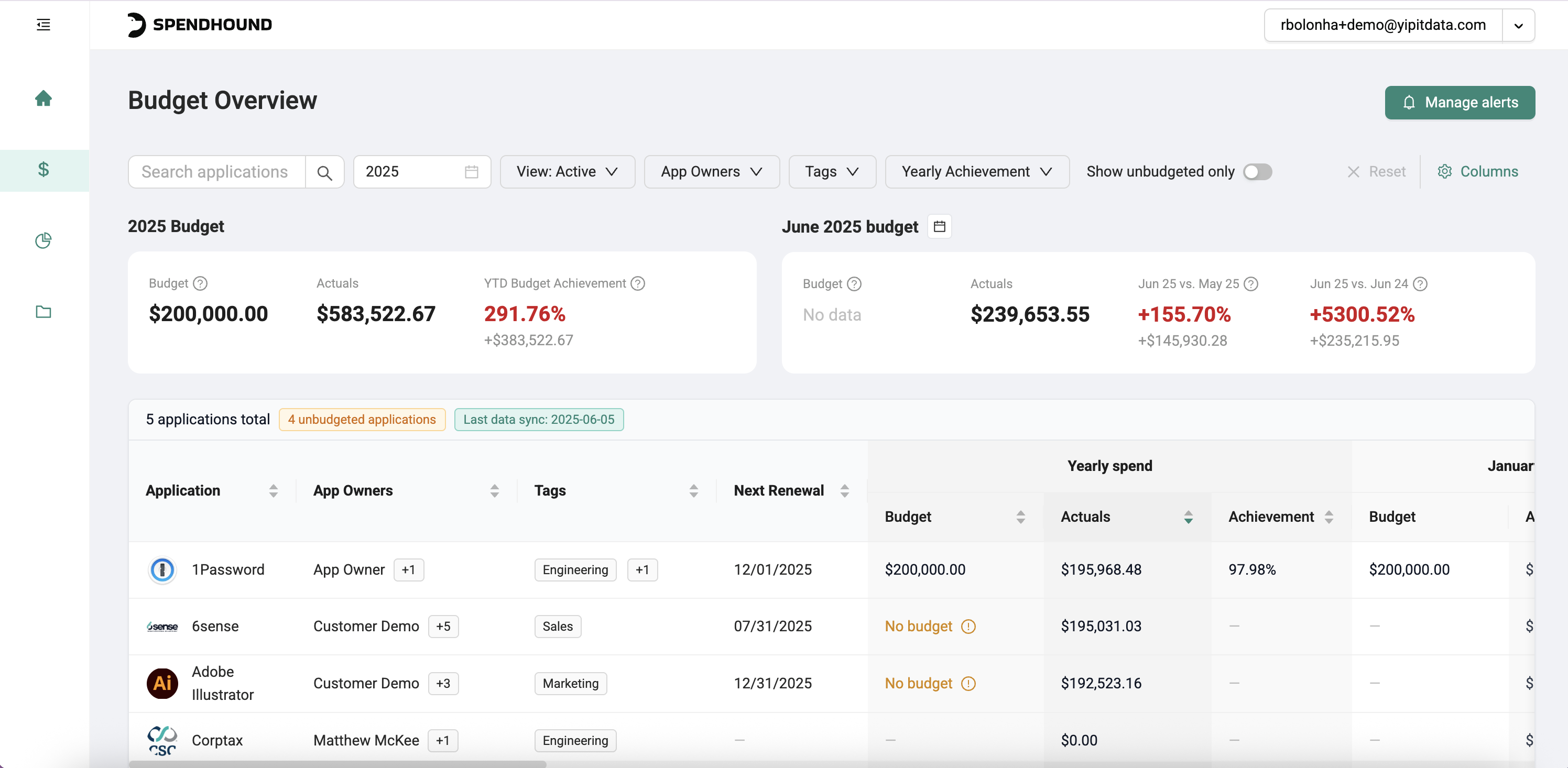
Task: Click the Reset filters button
Action: tap(1376, 172)
